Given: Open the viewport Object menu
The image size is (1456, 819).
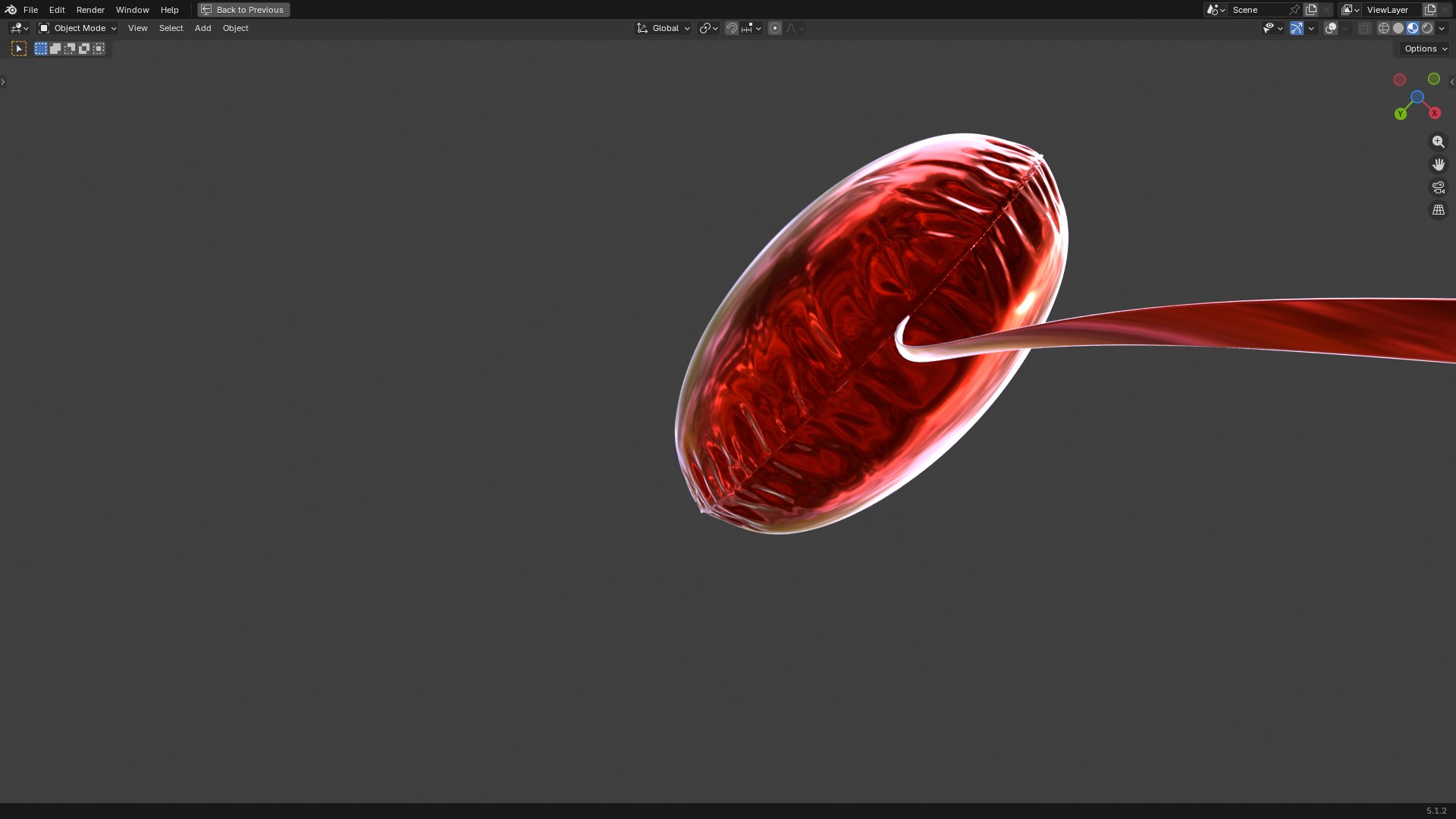Looking at the screenshot, I should pos(235,28).
